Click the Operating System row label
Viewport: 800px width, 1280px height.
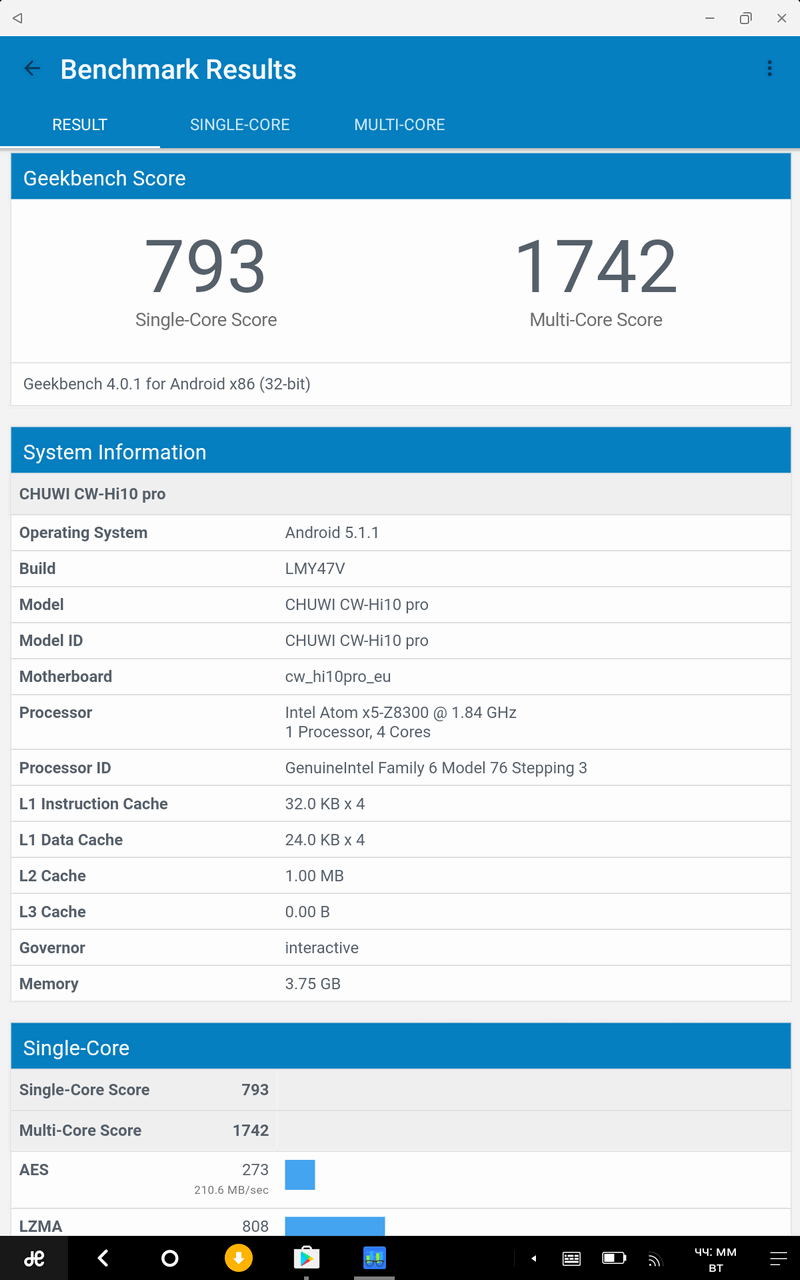point(83,533)
